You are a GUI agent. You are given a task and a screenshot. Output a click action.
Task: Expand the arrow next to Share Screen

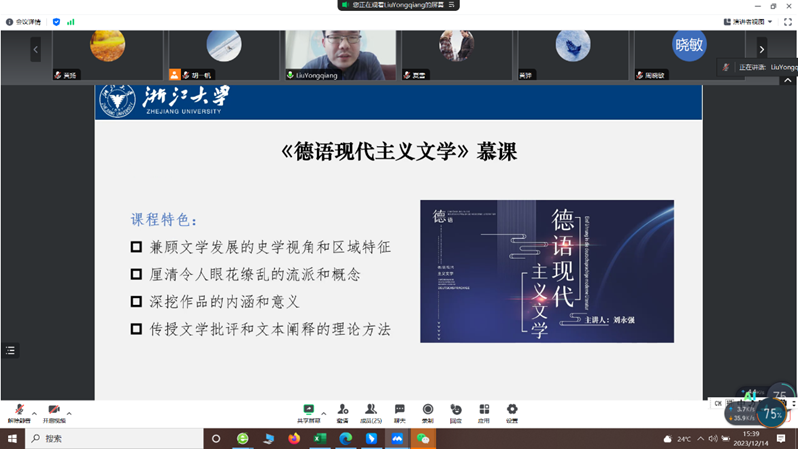(x=324, y=411)
